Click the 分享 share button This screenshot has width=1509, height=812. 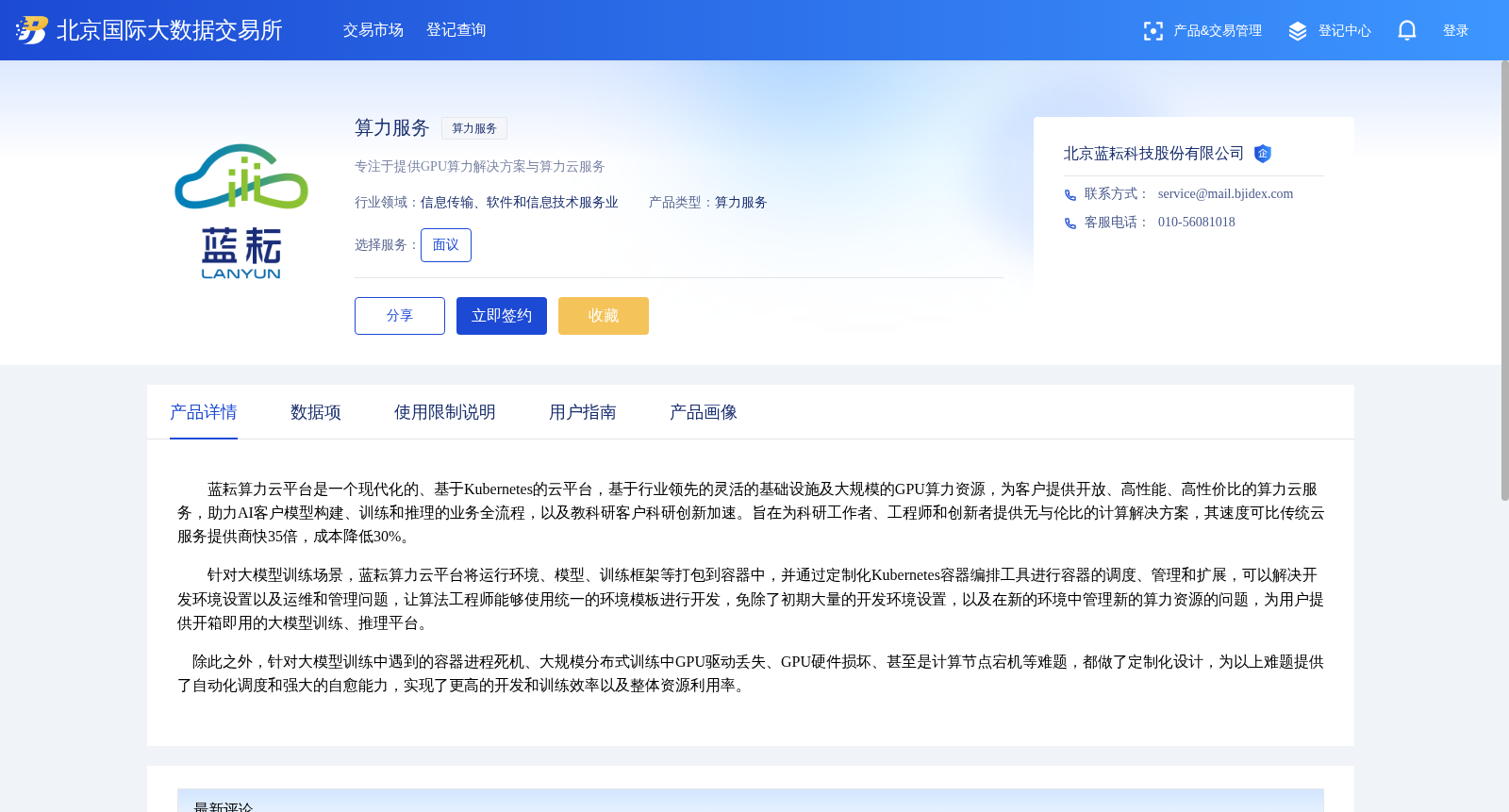[x=400, y=316]
